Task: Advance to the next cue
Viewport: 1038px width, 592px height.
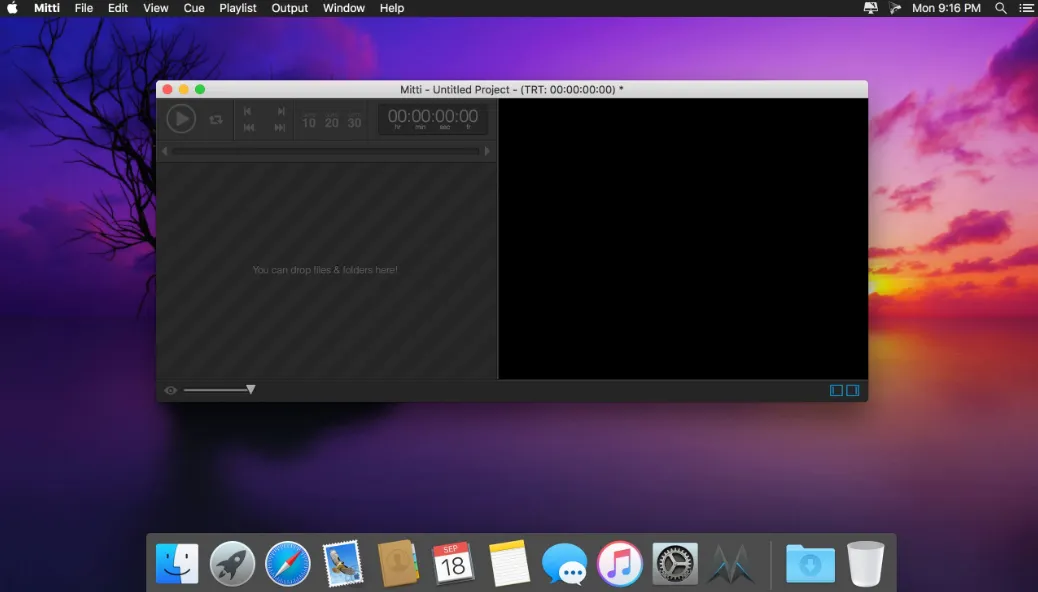Action: coord(281,111)
